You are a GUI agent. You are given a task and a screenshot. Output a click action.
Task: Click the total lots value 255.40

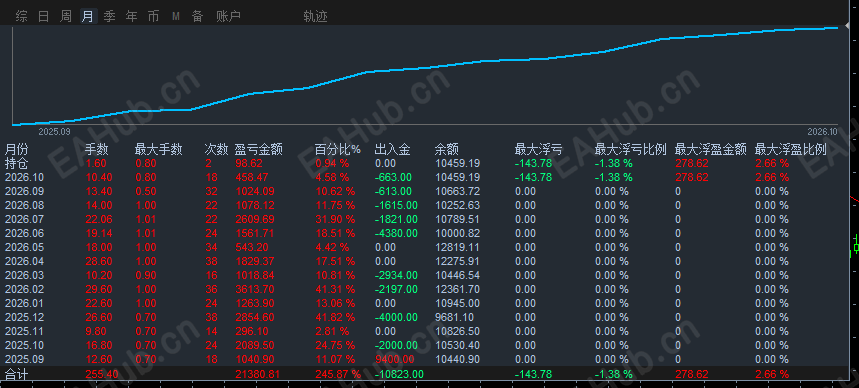click(102, 374)
